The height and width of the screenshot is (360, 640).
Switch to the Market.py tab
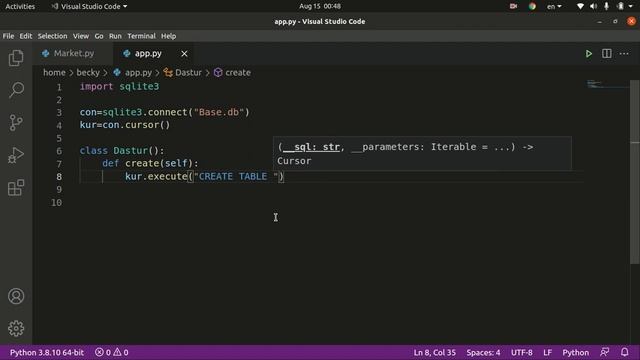[73, 53]
